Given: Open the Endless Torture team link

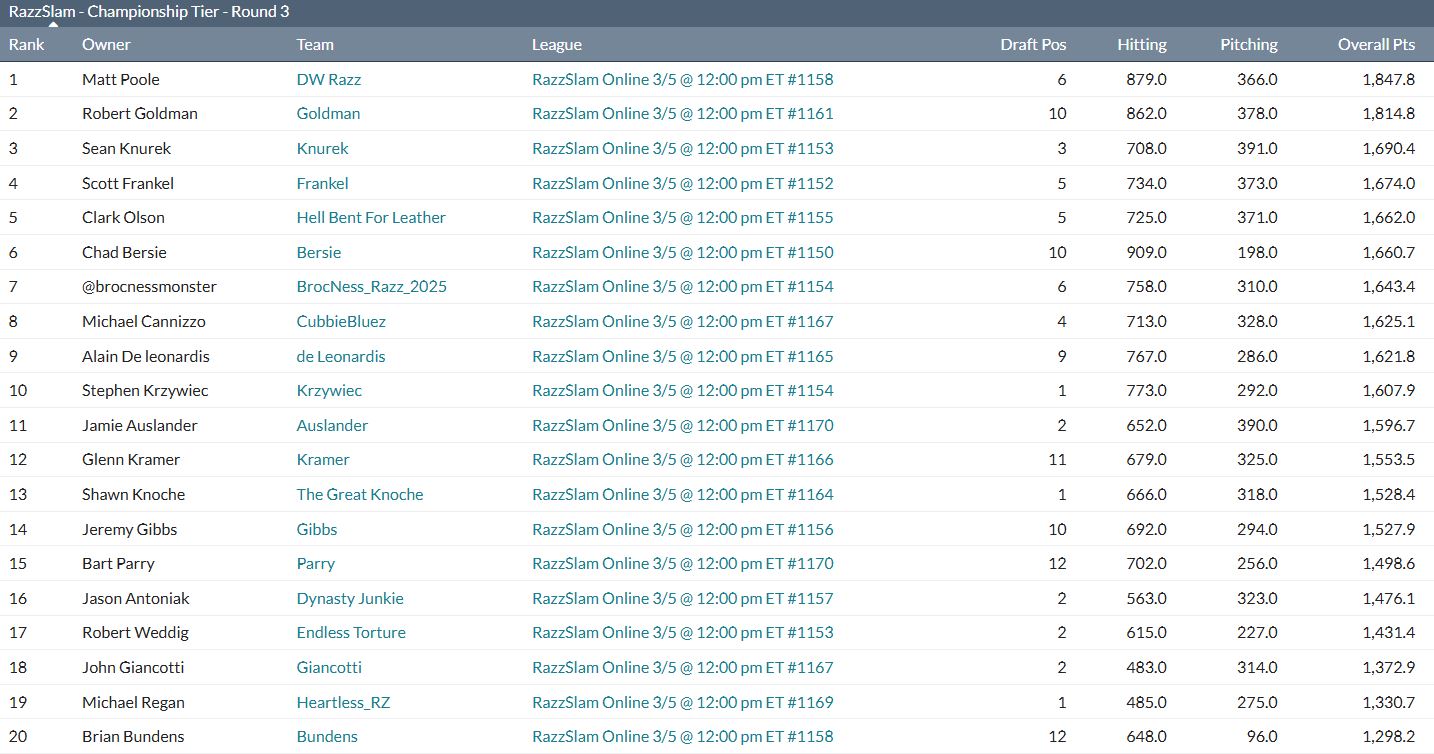Looking at the screenshot, I should coord(351,633).
